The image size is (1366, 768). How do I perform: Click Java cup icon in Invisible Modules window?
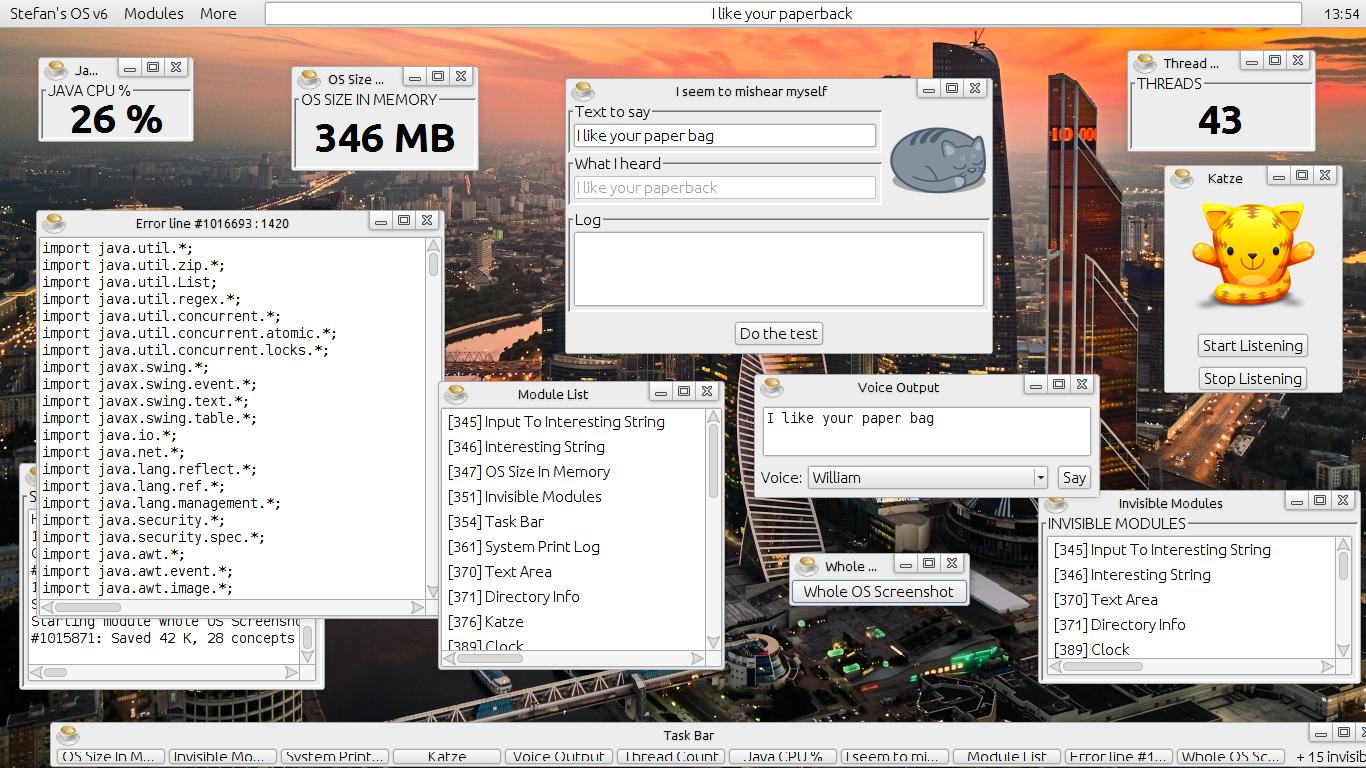click(x=1055, y=504)
